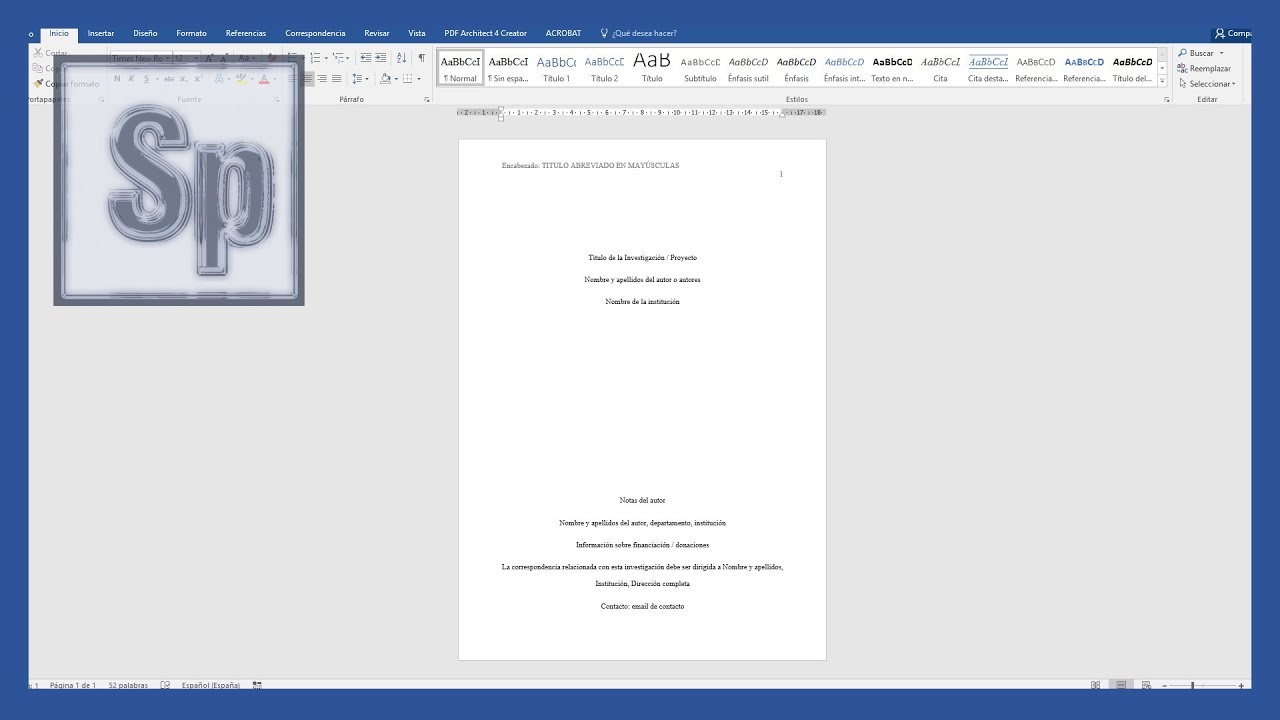The image size is (1280, 720).
Task: Apply the Cita destacada style
Action: click(988, 68)
